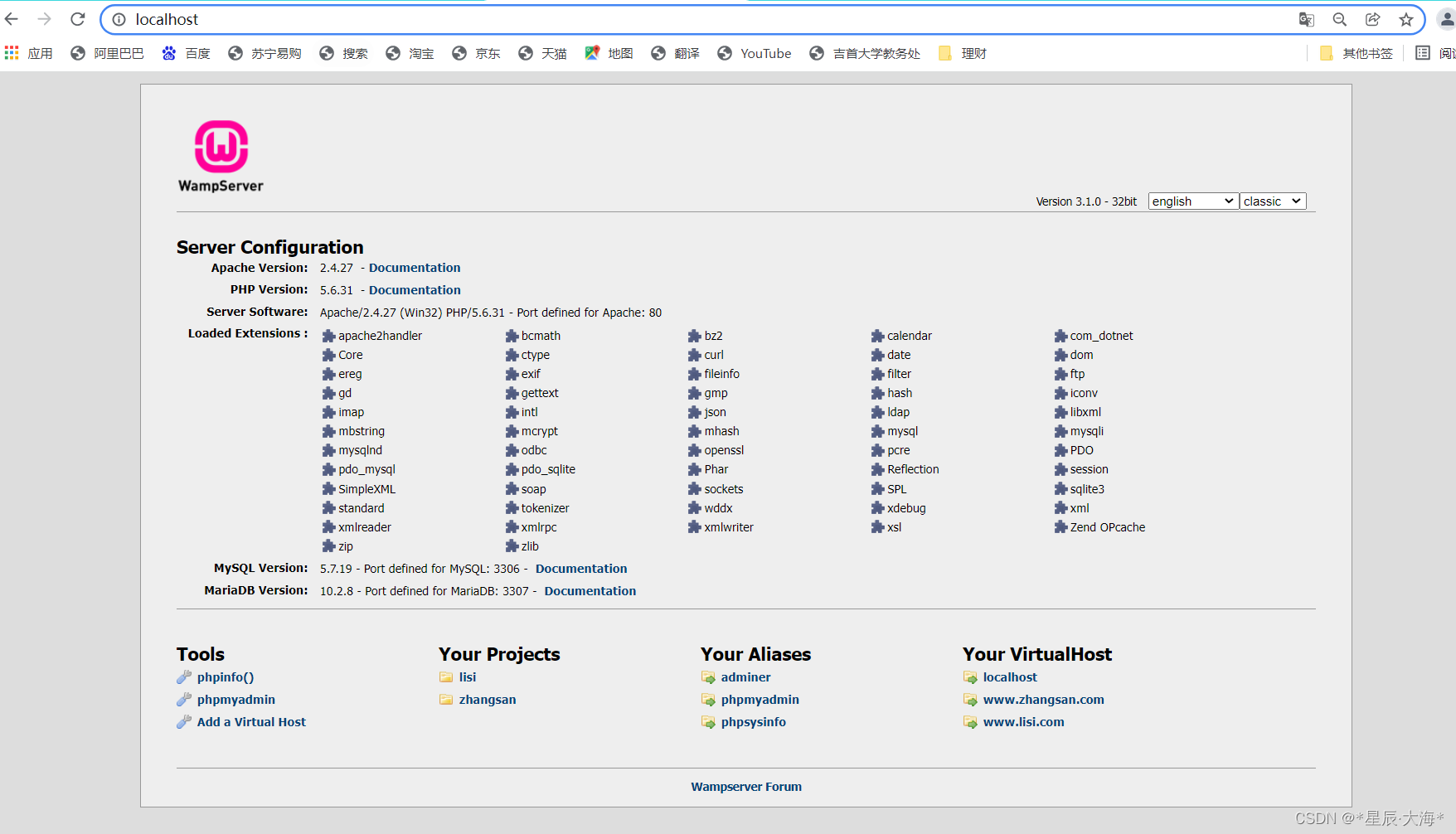
Task: Open the phpsysinfo alias
Action: point(754,722)
